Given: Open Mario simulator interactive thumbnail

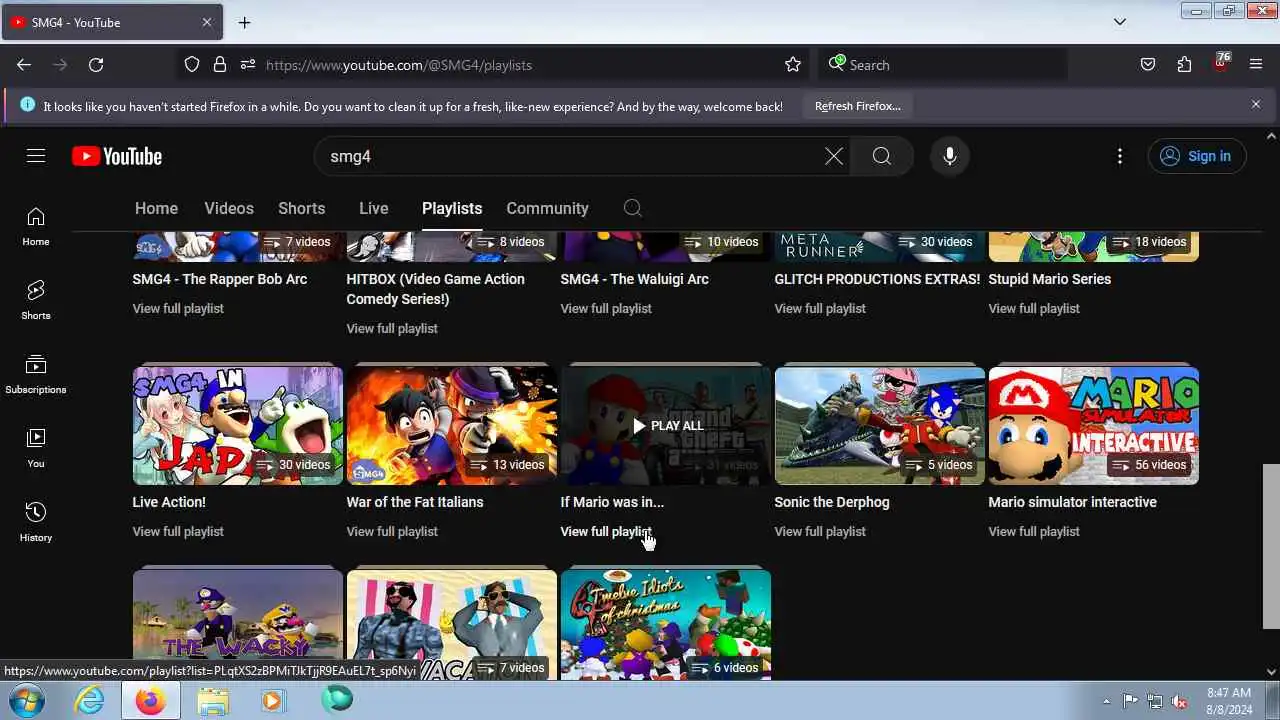Looking at the screenshot, I should 1094,426.
